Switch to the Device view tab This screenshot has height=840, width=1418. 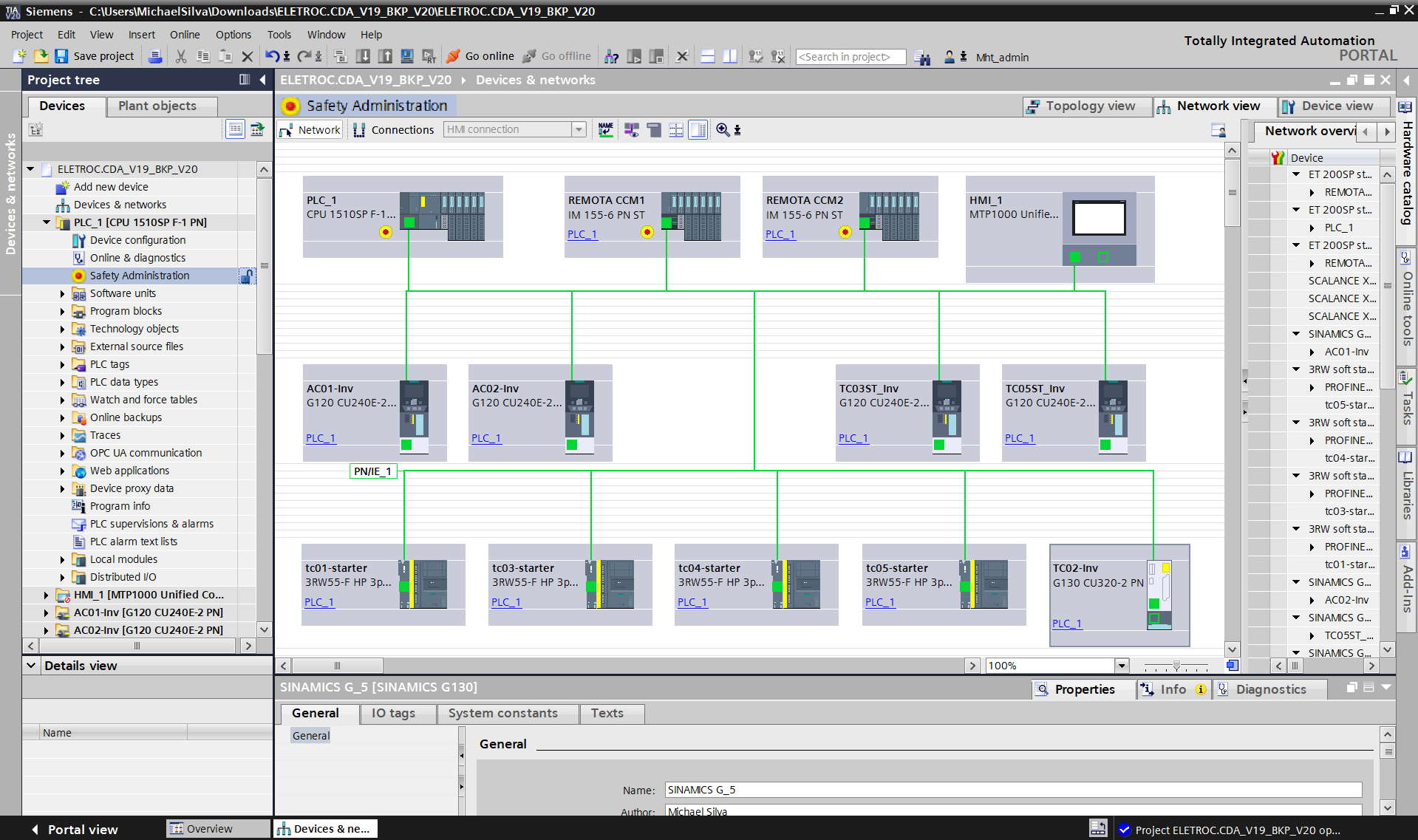point(1335,106)
